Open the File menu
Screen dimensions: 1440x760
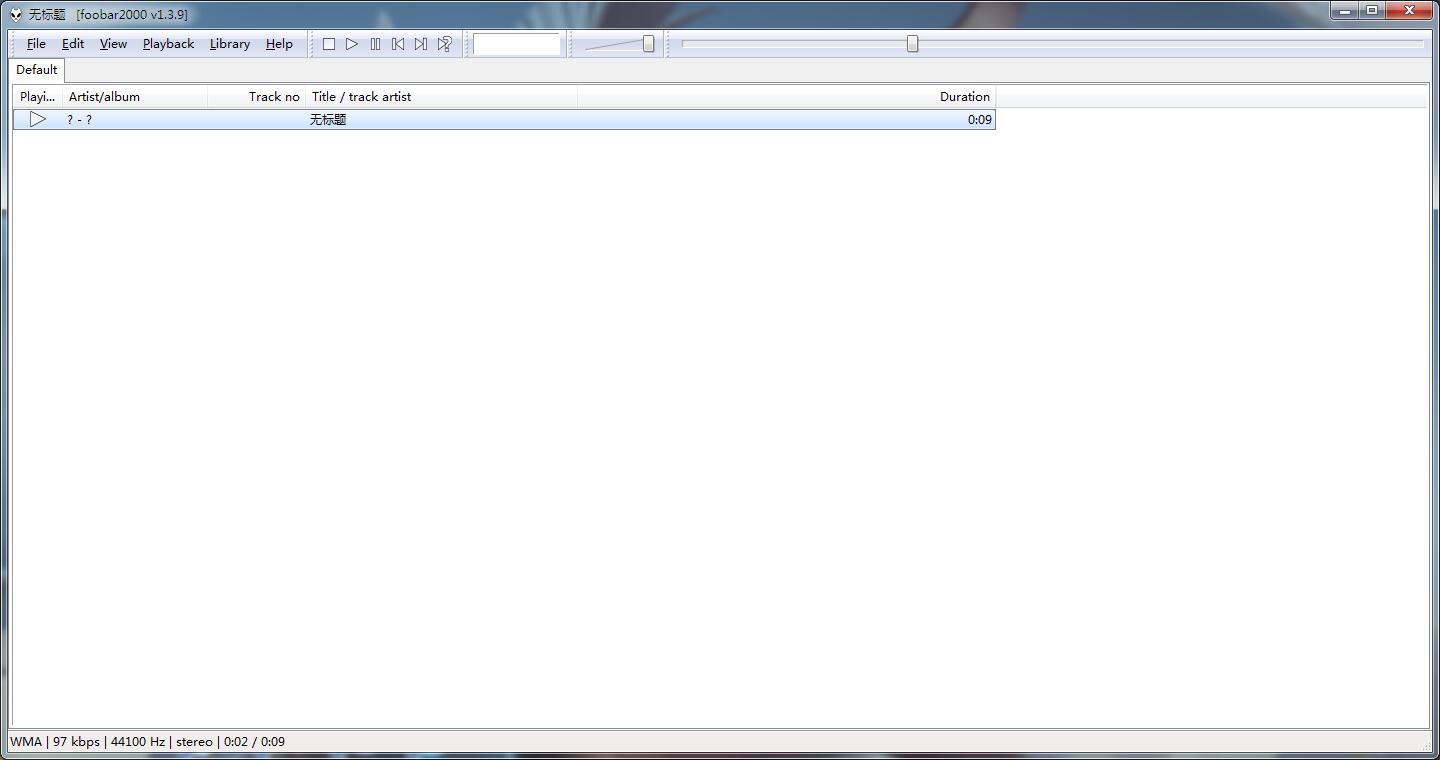36,44
